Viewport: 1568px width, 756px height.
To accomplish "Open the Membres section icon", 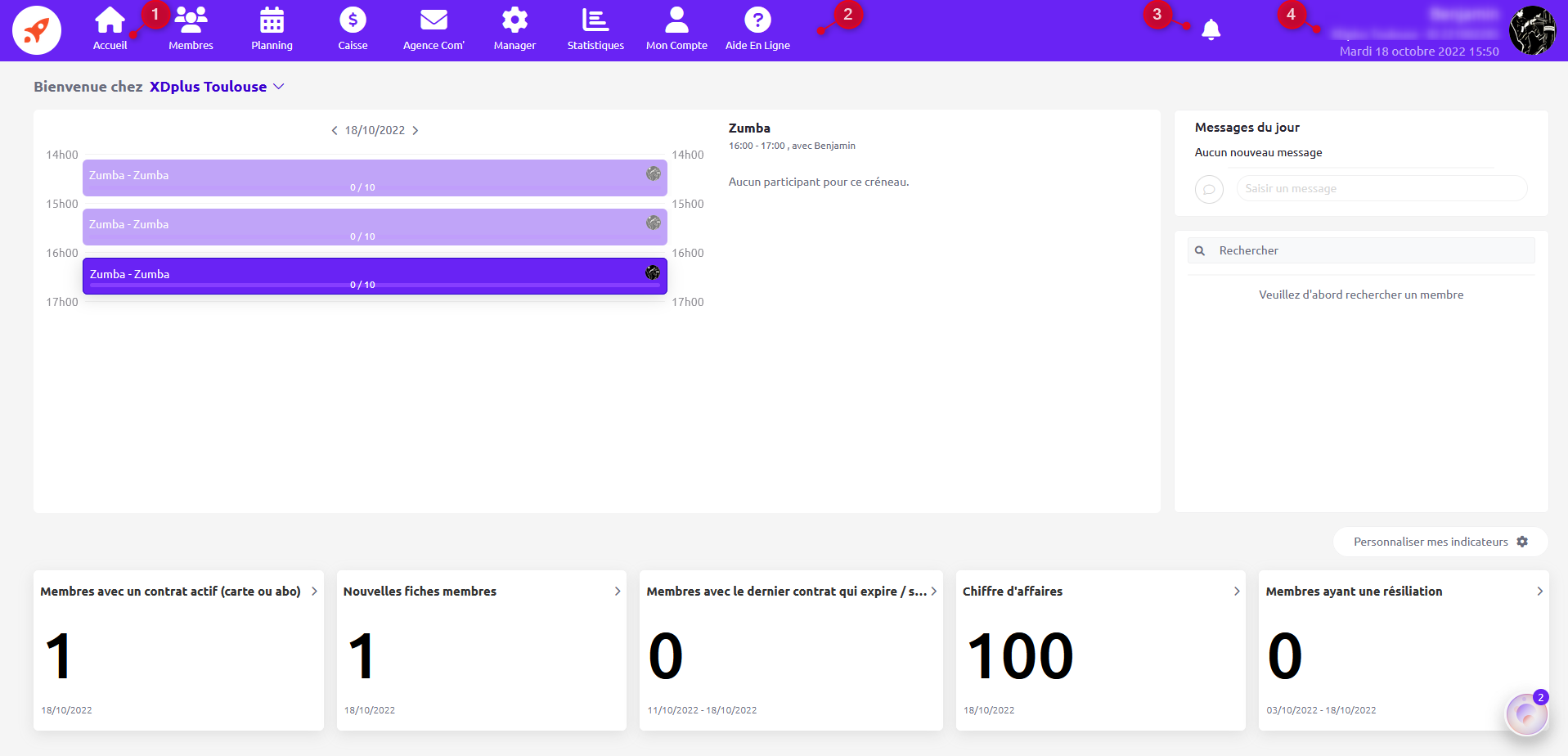I will (191, 20).
